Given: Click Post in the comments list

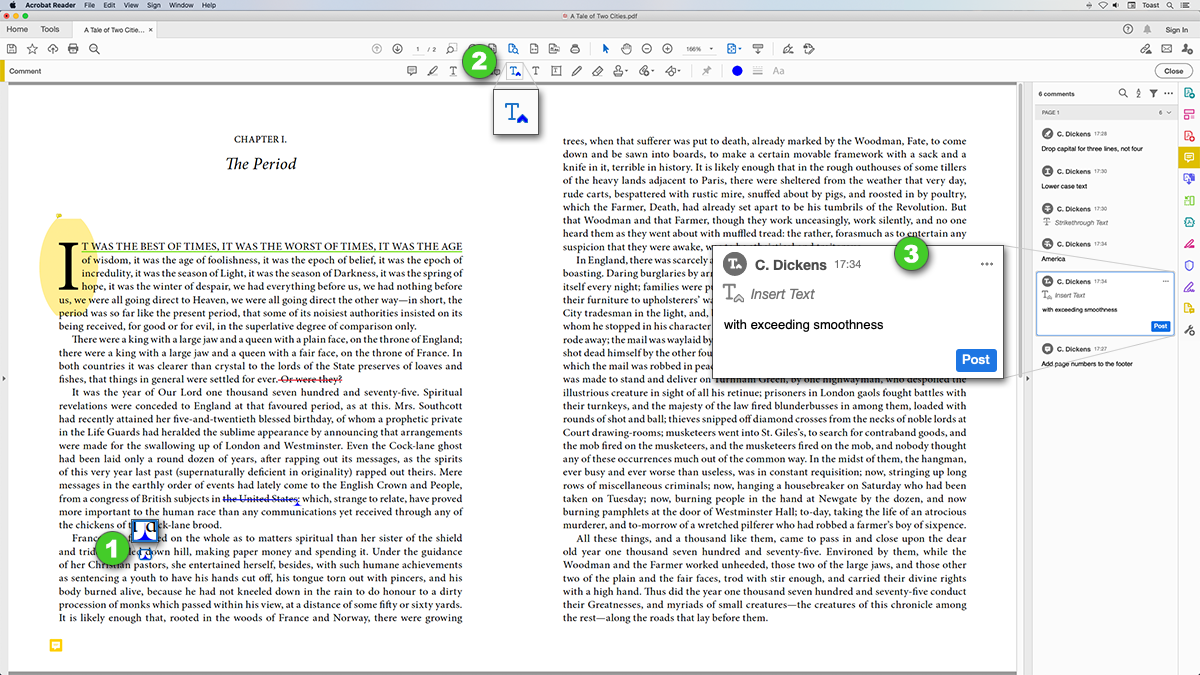Looking at the screenshot, I should (1159, 326).
